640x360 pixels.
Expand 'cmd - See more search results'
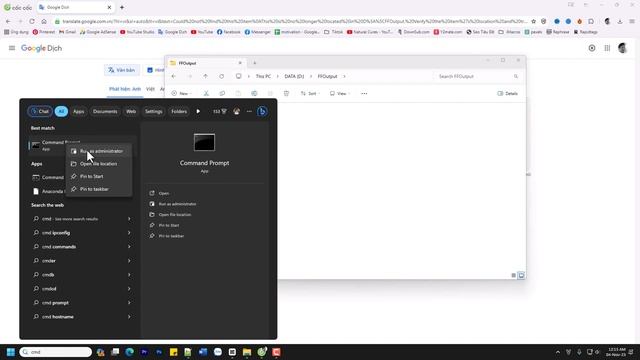(129, 219)
